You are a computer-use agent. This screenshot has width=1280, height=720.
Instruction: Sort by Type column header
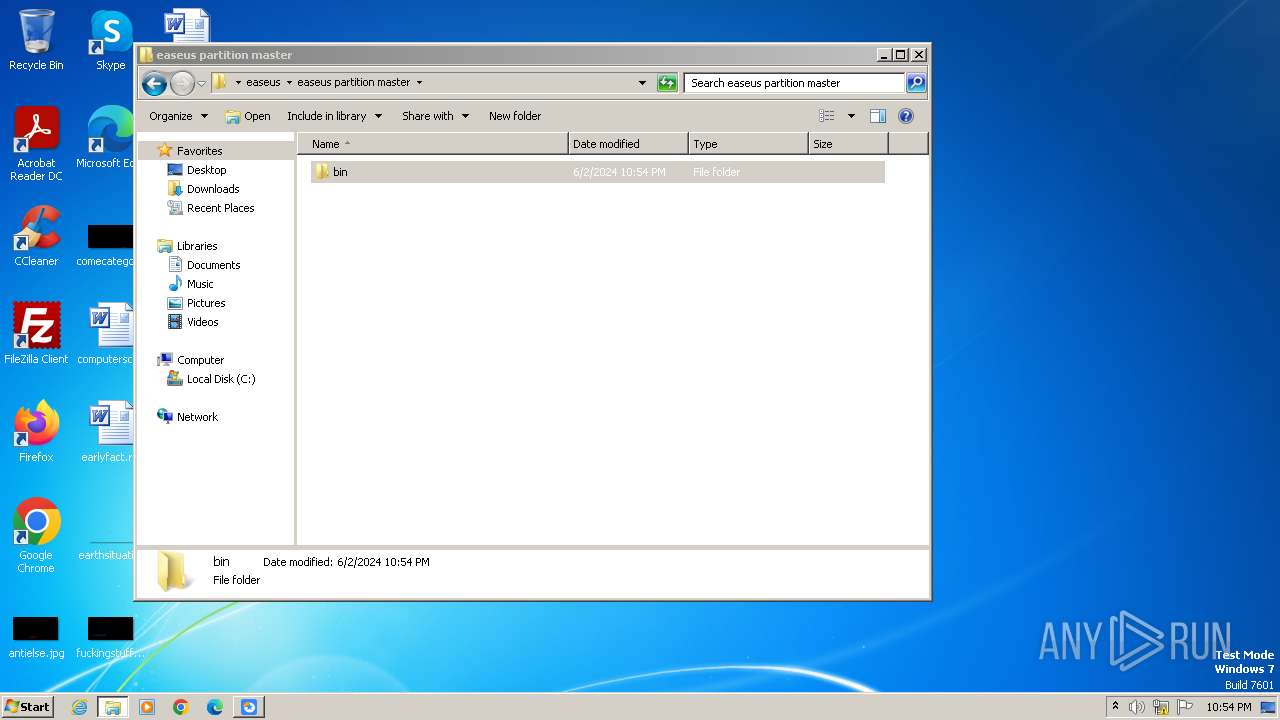click(x=748, y=144)
